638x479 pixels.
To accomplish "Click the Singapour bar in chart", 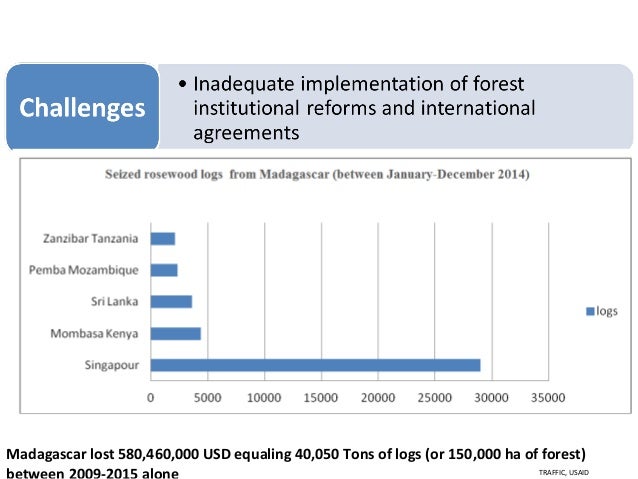I will point(315,365).
